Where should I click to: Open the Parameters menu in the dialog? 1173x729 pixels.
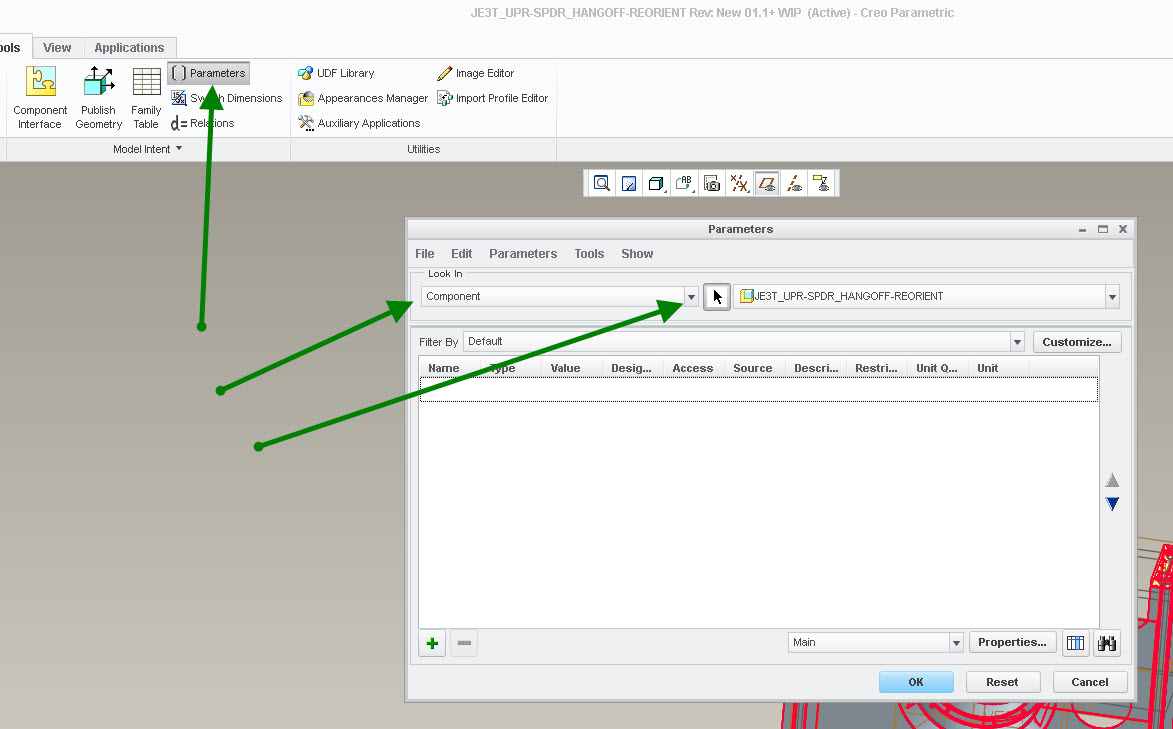[523, 254]
